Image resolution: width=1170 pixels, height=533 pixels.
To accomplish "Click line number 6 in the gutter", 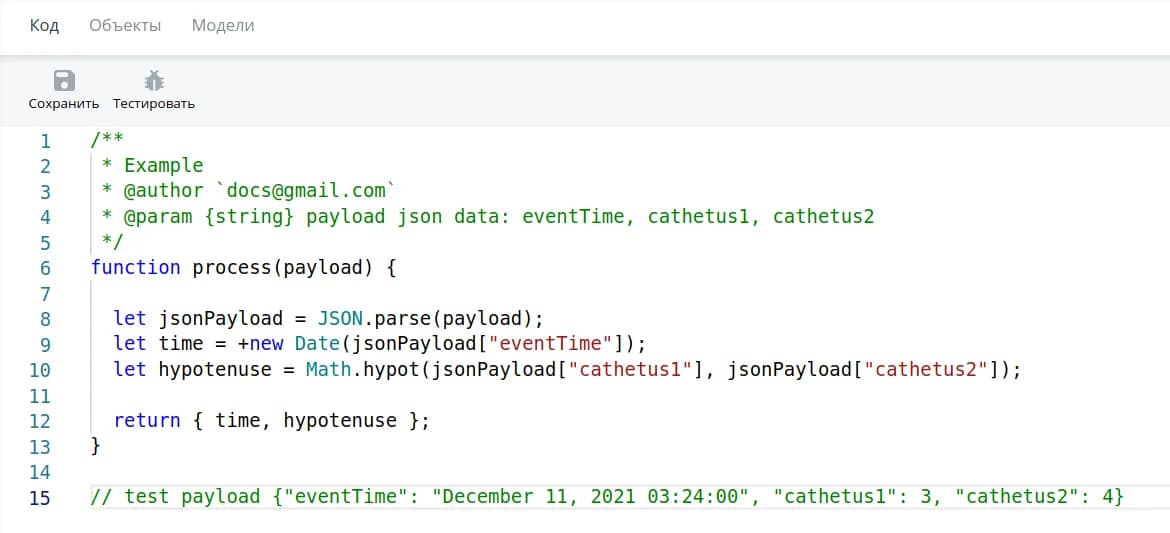I will pyautogui.click(x=45, y=268).
